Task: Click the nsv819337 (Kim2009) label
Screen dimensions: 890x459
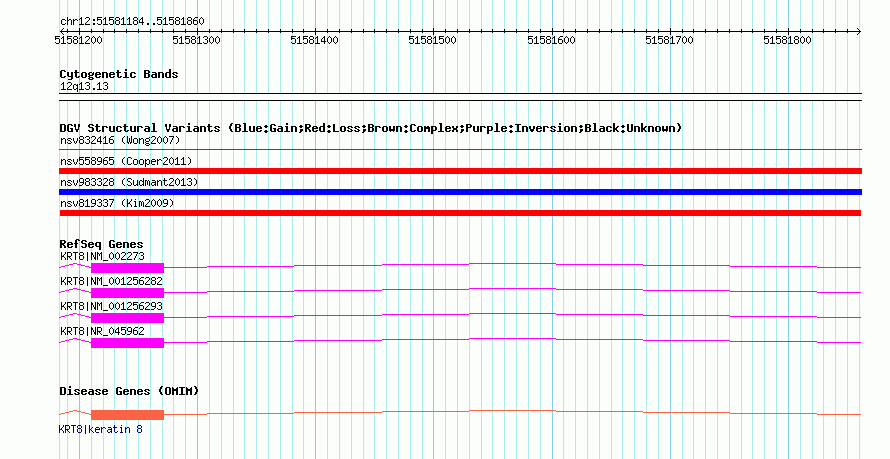Action: [117, 203]
